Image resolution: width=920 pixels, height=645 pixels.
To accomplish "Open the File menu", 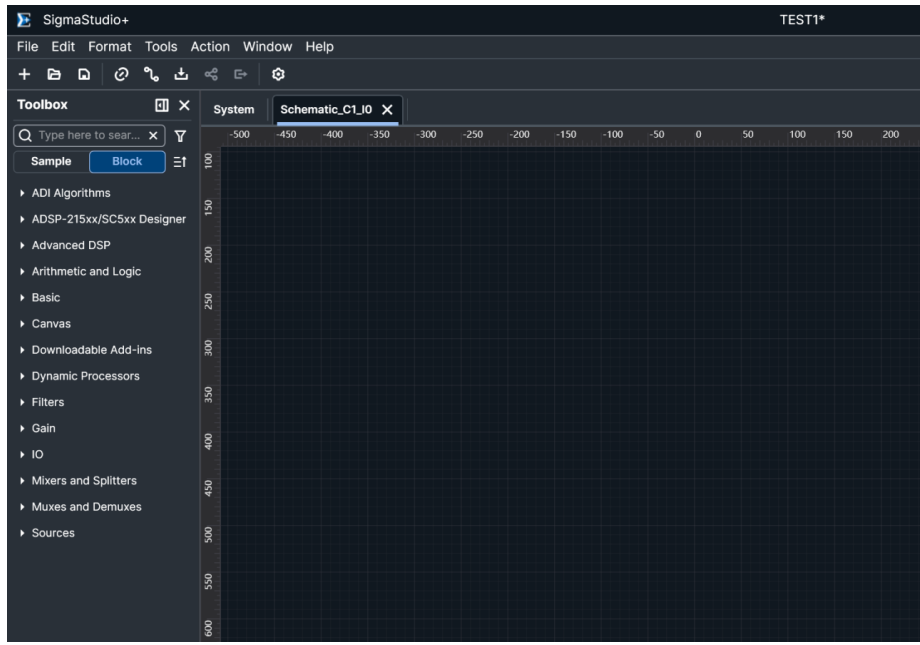I will (x=28, y=47).
